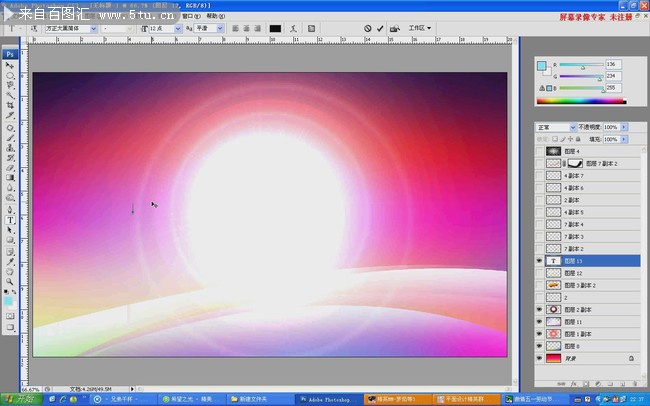
Task: Select the Horizontal Type tool in toolbox
Action: [11, 220]
